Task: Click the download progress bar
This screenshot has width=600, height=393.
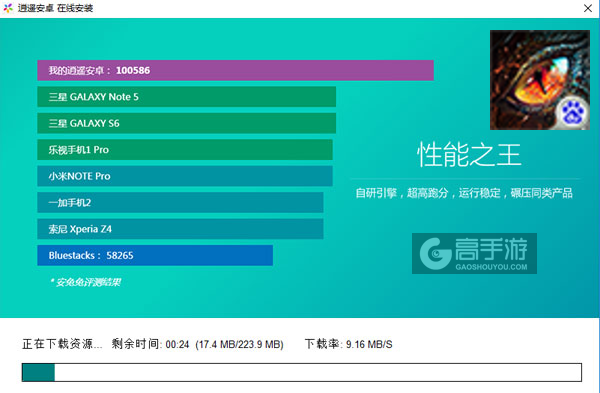Action: coord(302,372)
